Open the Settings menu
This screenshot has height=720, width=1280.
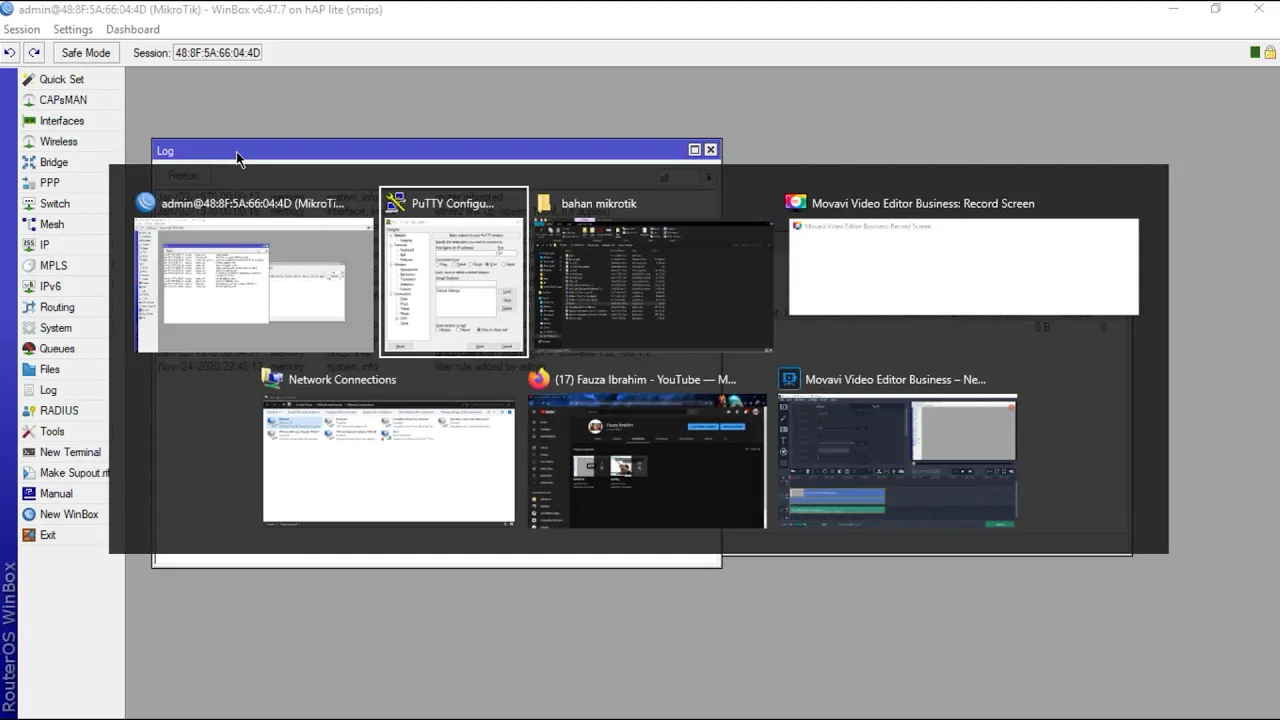[73, 30]
